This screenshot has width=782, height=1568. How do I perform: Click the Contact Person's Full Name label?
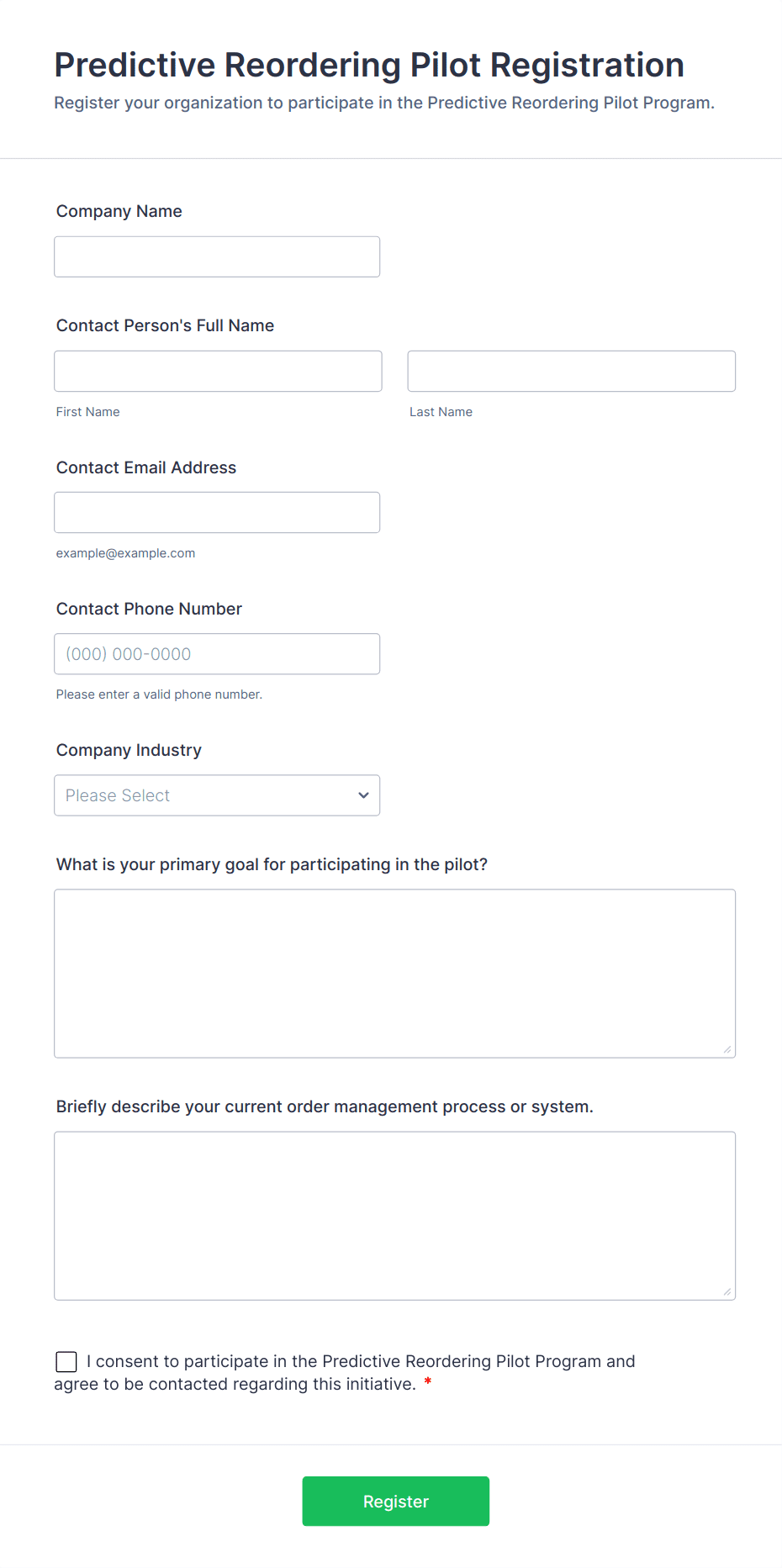(x=165, y=325)
